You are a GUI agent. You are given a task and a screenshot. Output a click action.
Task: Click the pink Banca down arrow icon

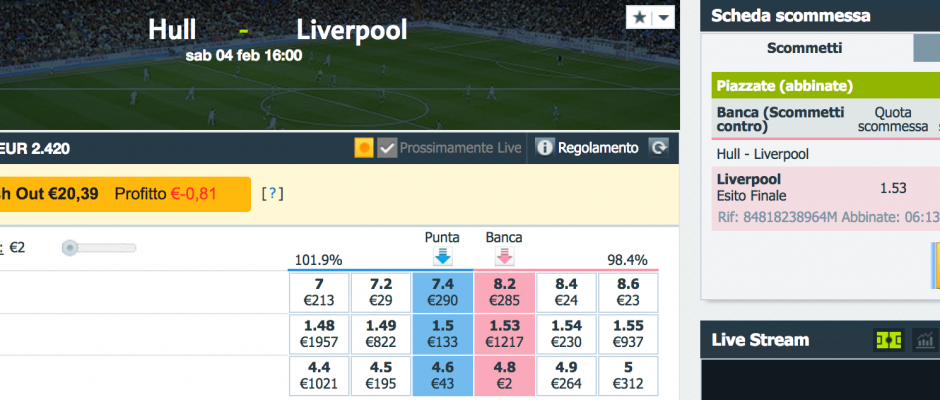(x=504, y=257)
